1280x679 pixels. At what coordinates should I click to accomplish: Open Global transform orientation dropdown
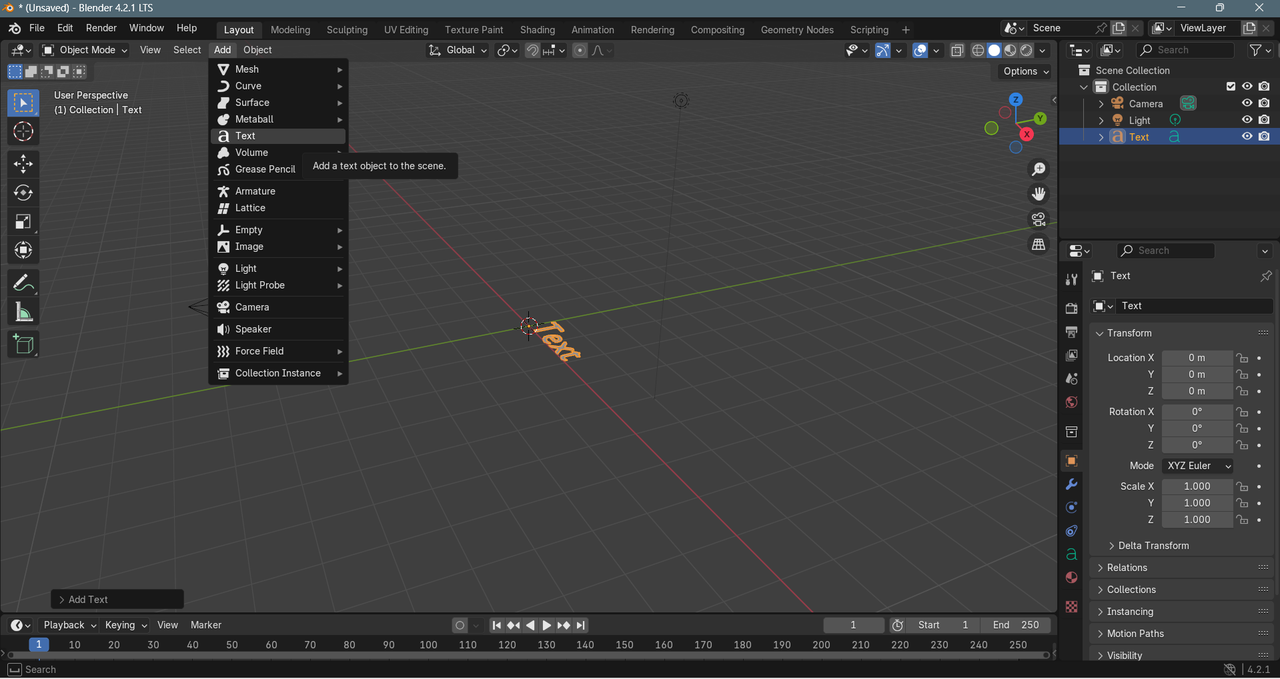click(x=458, y=50)
